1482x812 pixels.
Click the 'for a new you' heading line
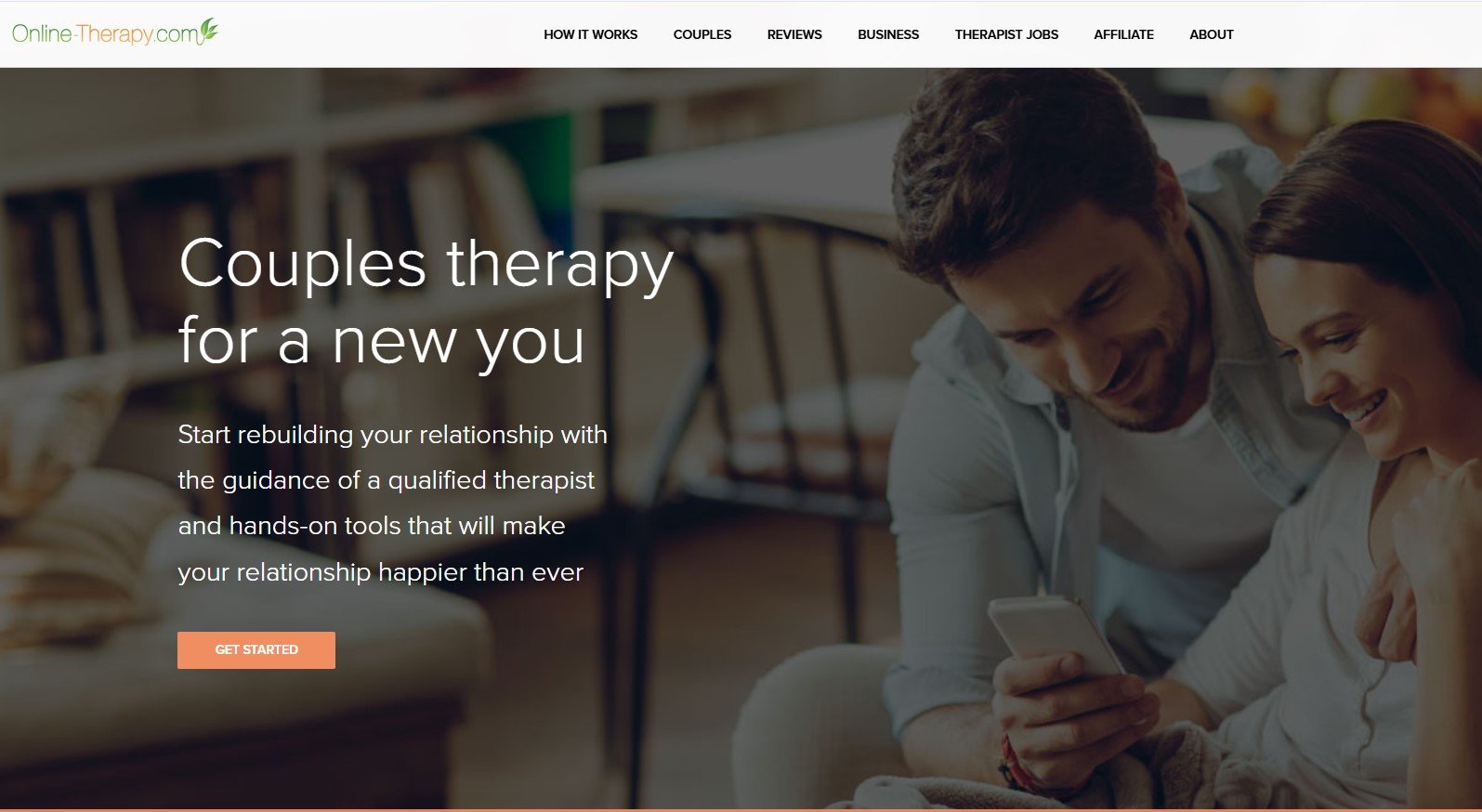pos(382,341)
